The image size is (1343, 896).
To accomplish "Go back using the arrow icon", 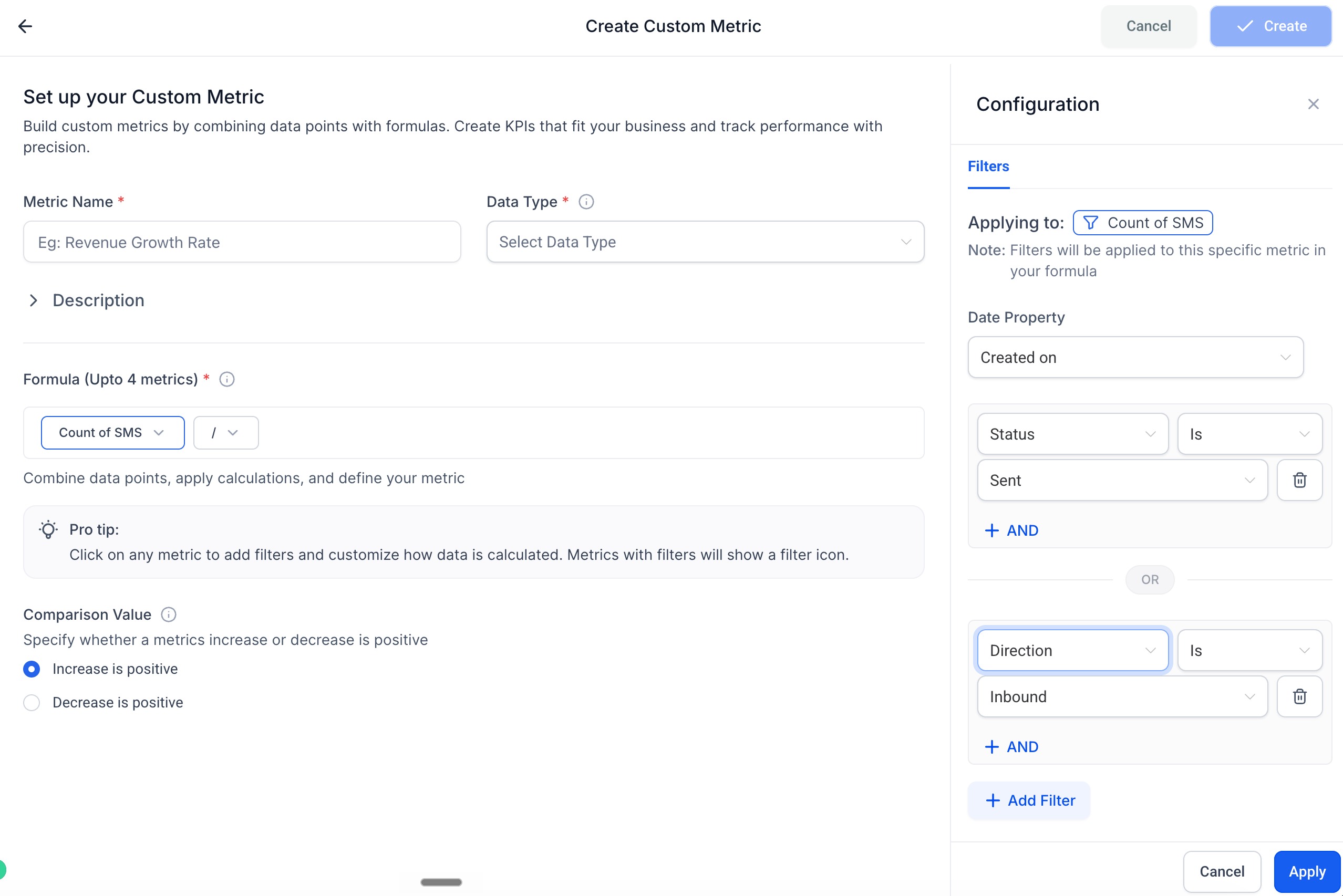I will click(x=25, y=26).
